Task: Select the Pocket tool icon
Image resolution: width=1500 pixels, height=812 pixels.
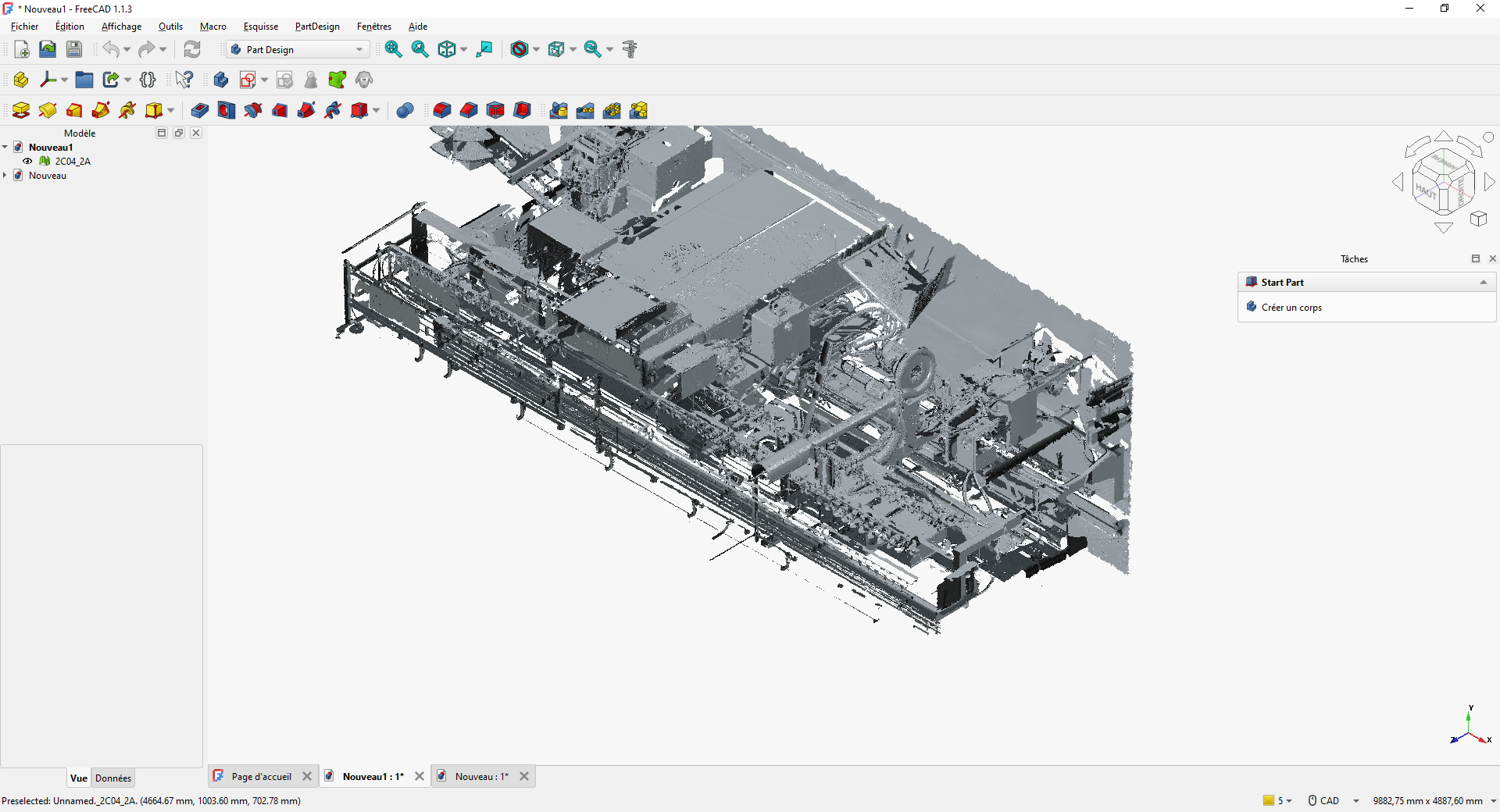Action: 200,110
